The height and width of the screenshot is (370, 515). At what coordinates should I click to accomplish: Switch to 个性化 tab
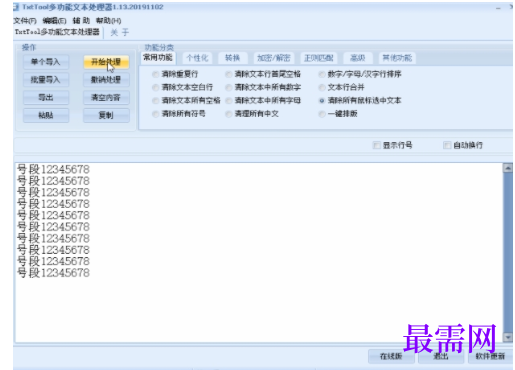click(x=197, y=58)
